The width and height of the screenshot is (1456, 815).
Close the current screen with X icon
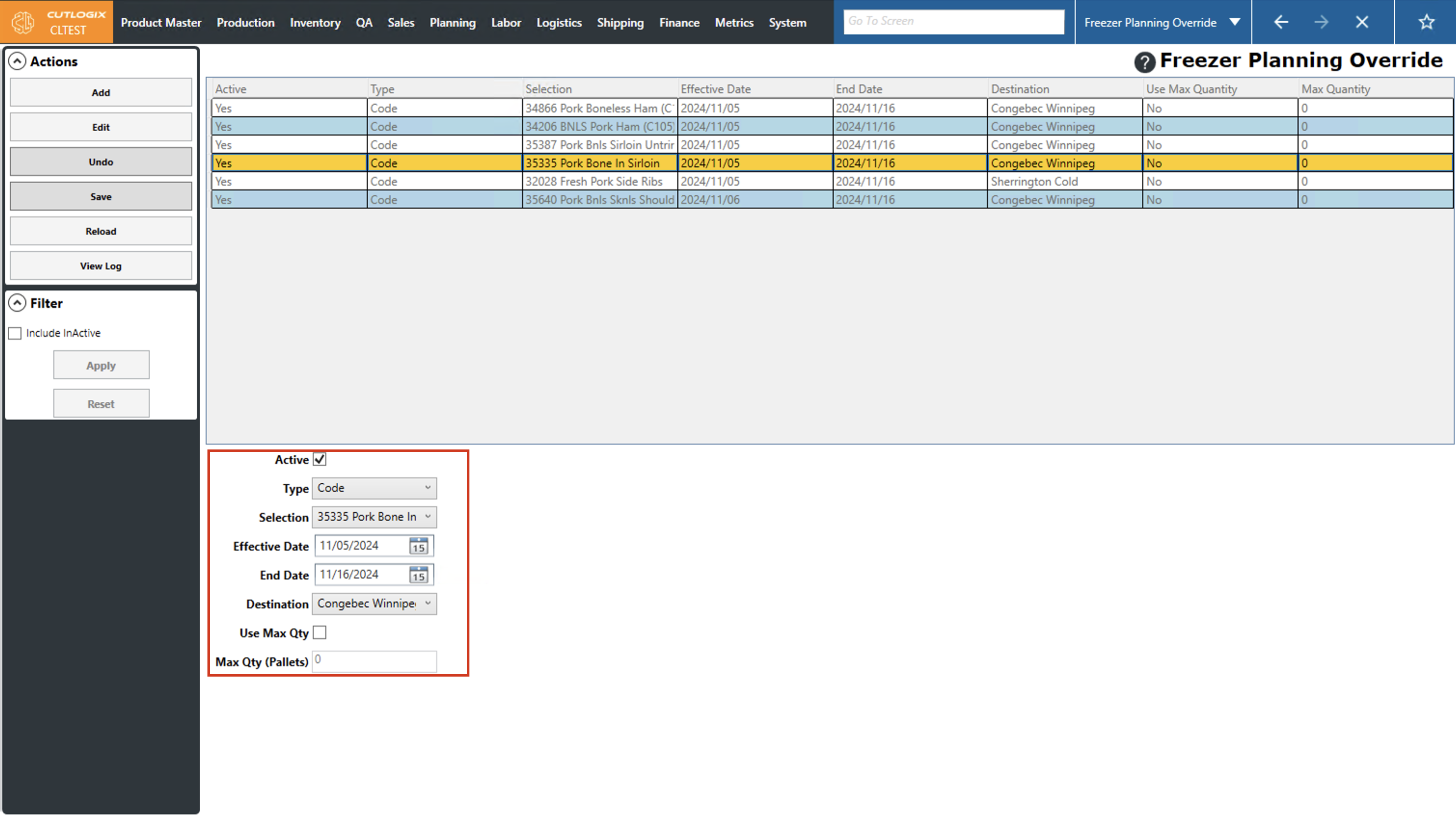point(1361,22)
